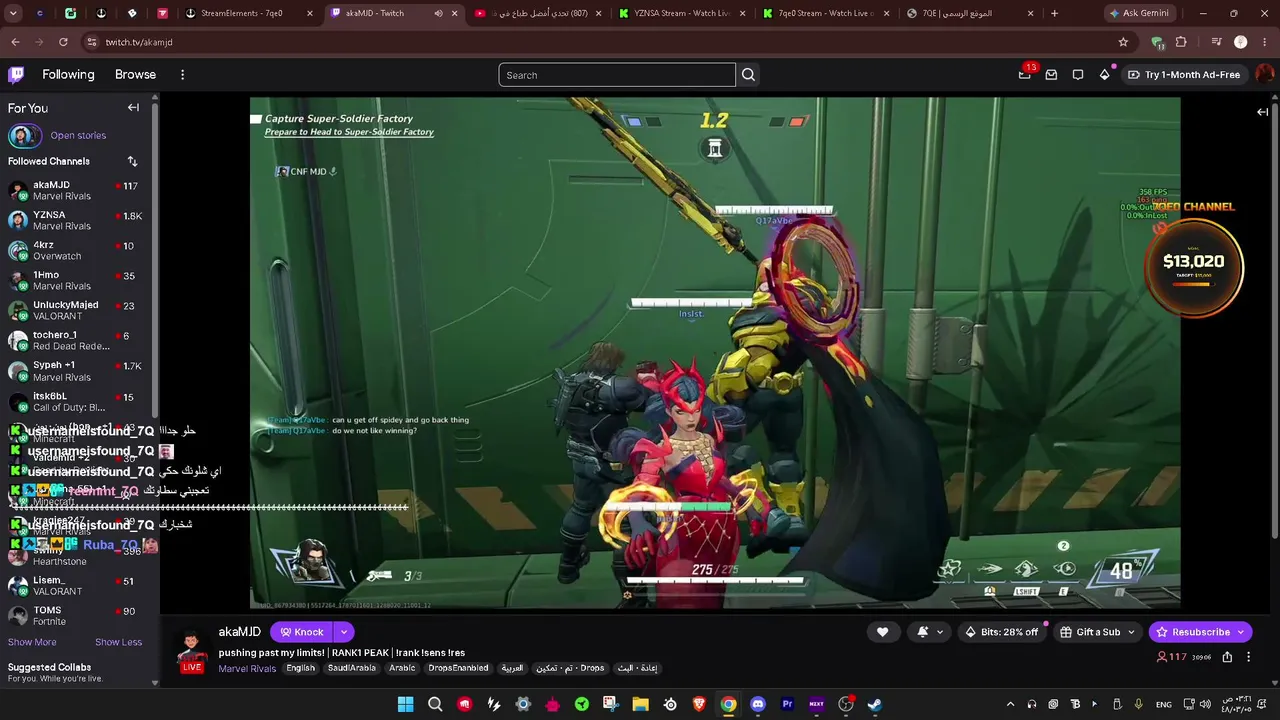
Task: Click the English stream tag
Action: click(300, 668)
